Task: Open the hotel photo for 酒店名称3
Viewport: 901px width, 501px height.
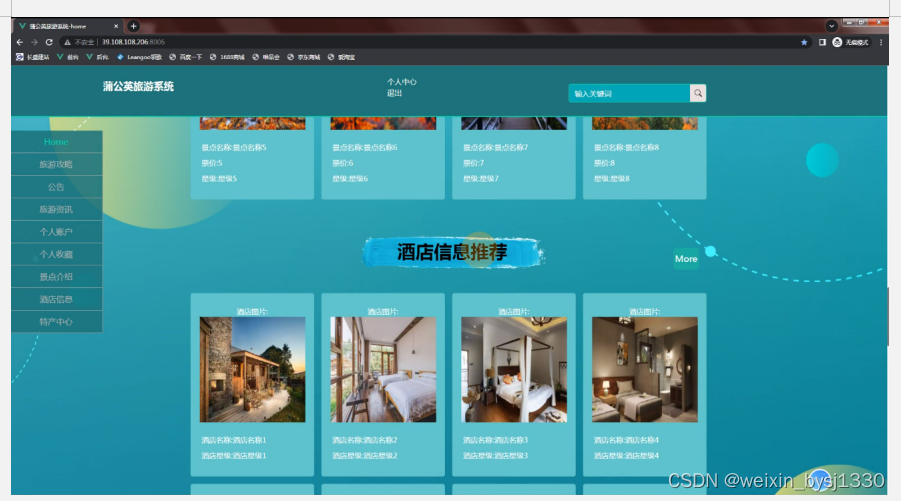Action: pos(514,369)
